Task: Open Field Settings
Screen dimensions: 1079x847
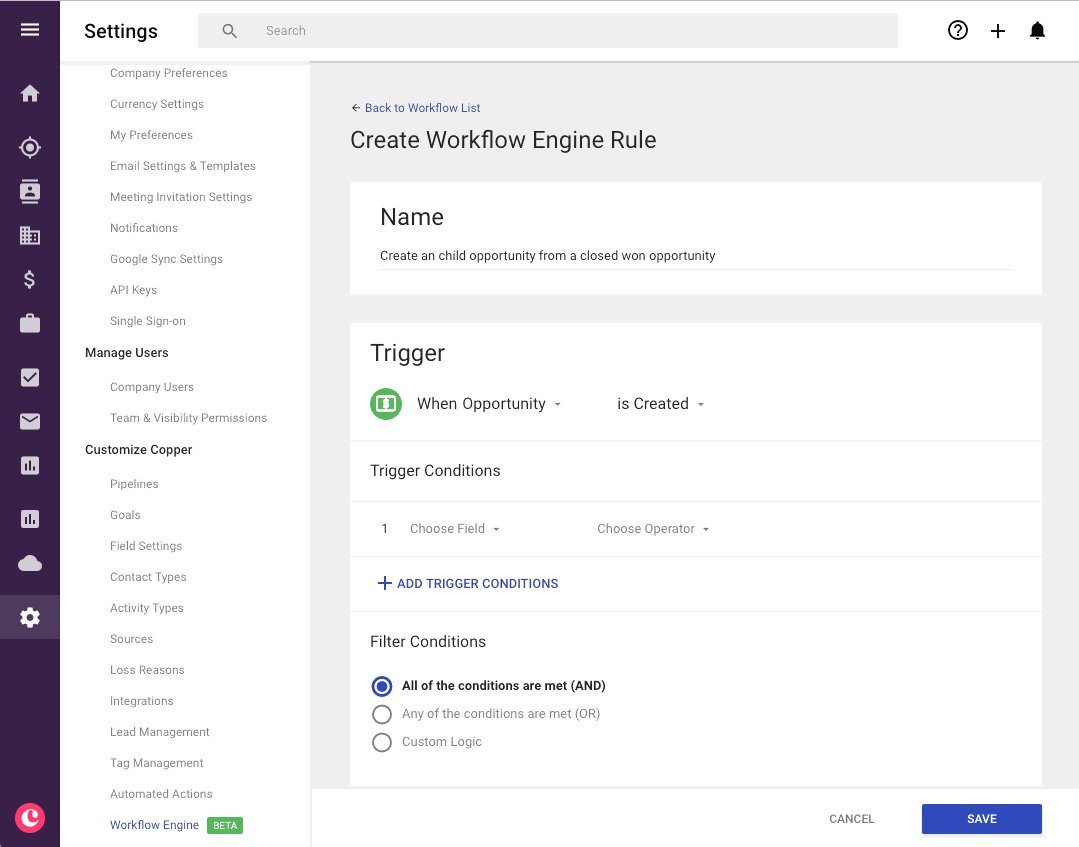Action: 146,546
